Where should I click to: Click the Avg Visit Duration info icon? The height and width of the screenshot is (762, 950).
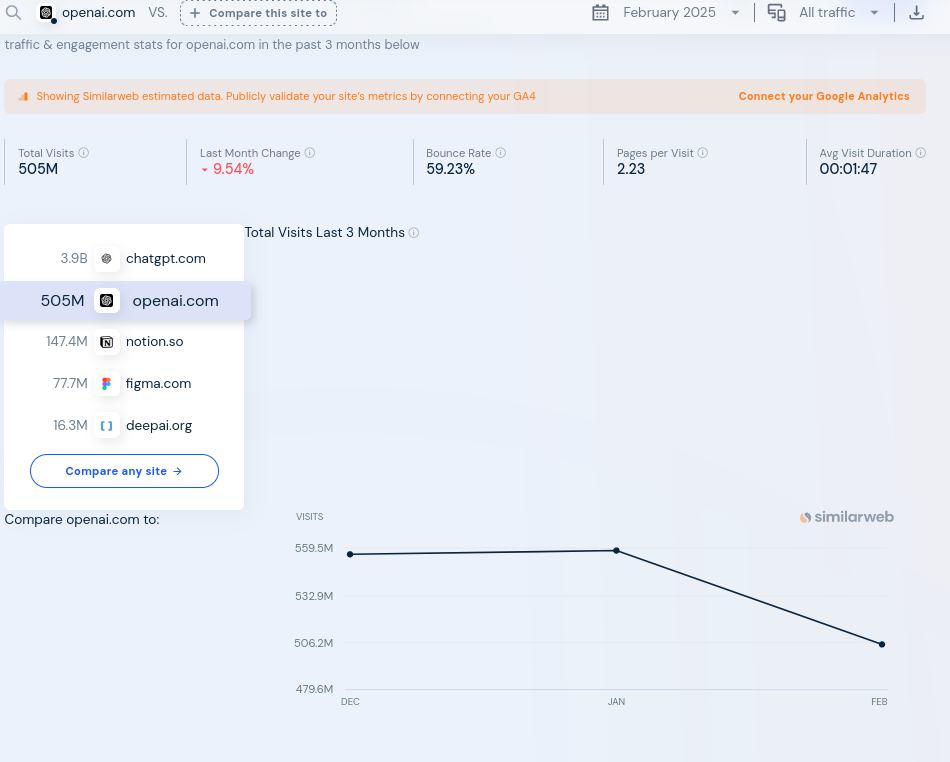coord(920,153)
